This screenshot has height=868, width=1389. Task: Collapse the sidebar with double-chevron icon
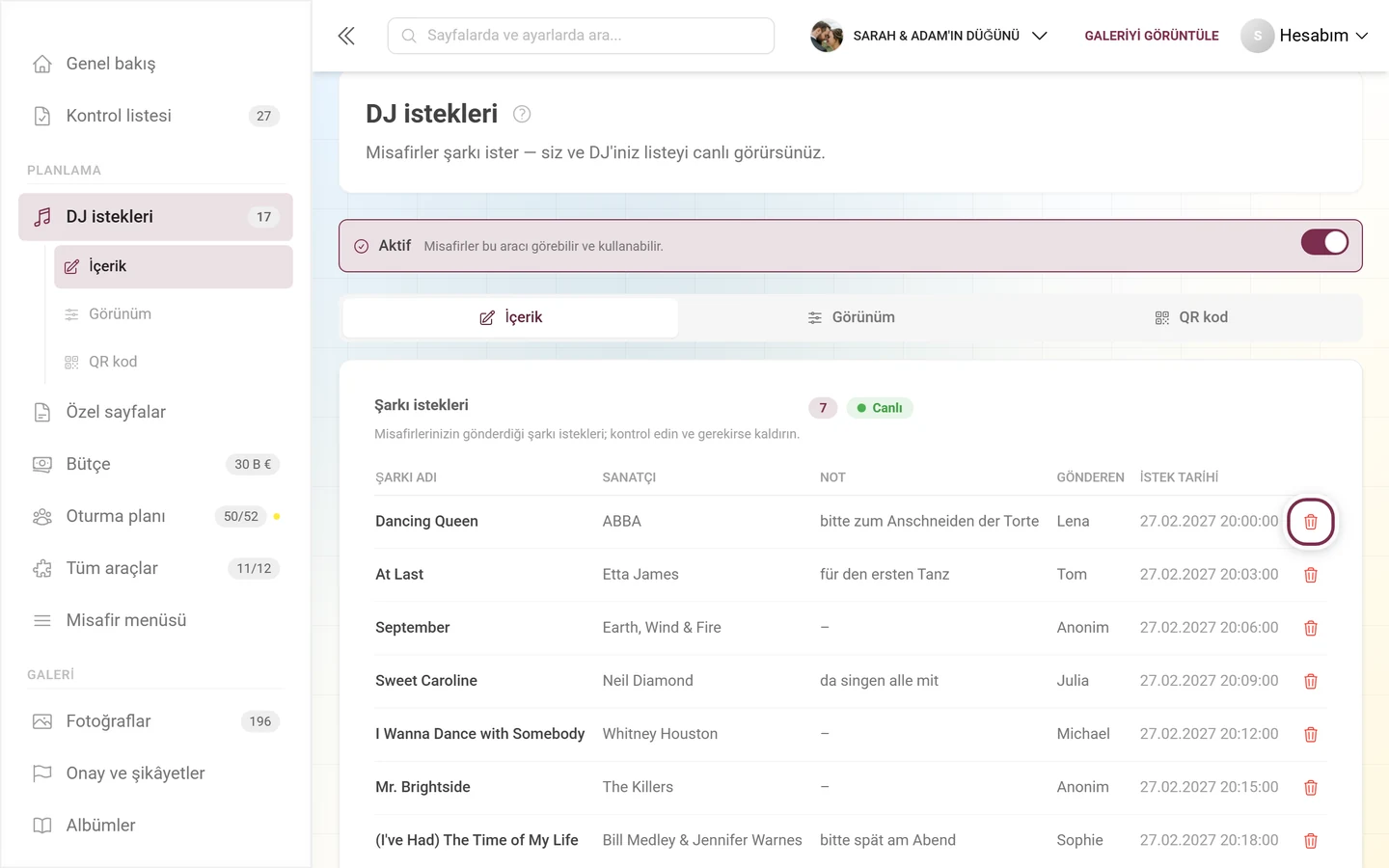click(x=346, y=36)
